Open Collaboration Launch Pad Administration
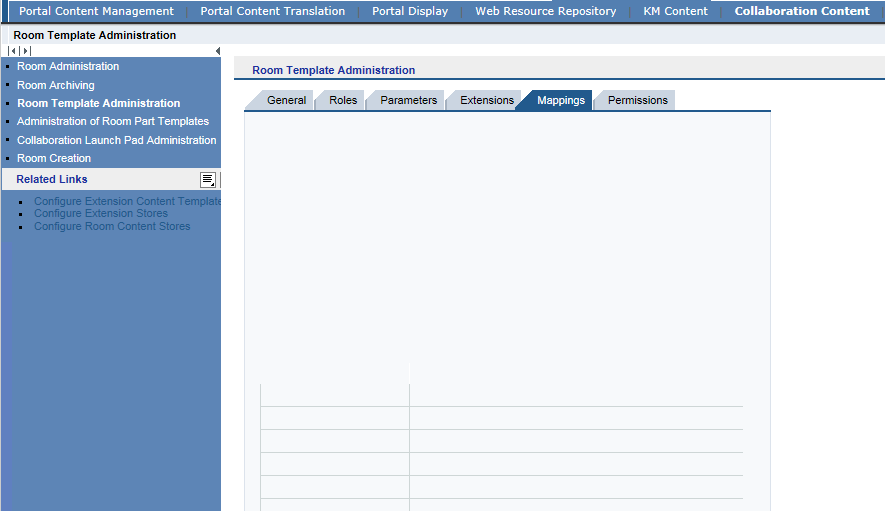 [x=116, y=140]
